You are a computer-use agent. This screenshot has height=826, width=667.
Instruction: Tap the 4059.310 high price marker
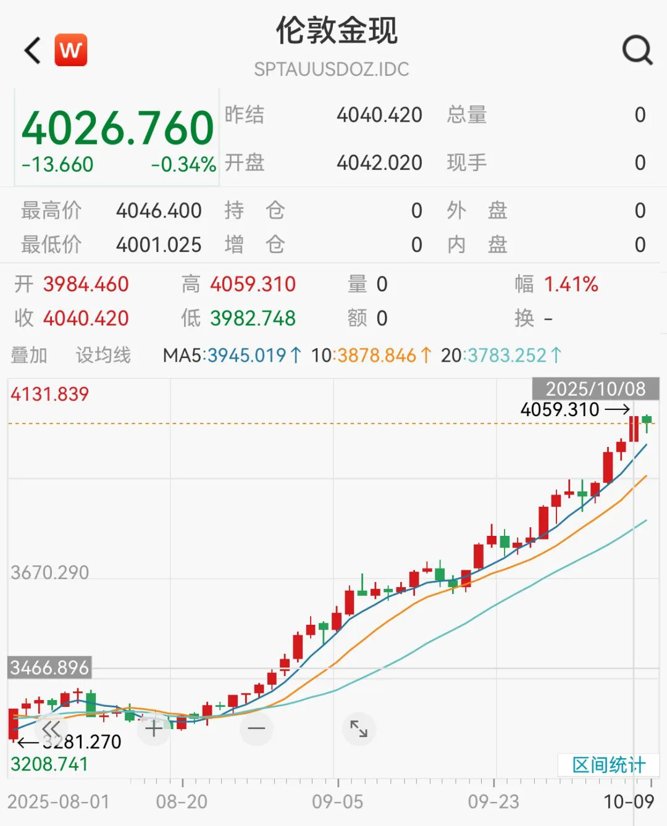(560, 409)
